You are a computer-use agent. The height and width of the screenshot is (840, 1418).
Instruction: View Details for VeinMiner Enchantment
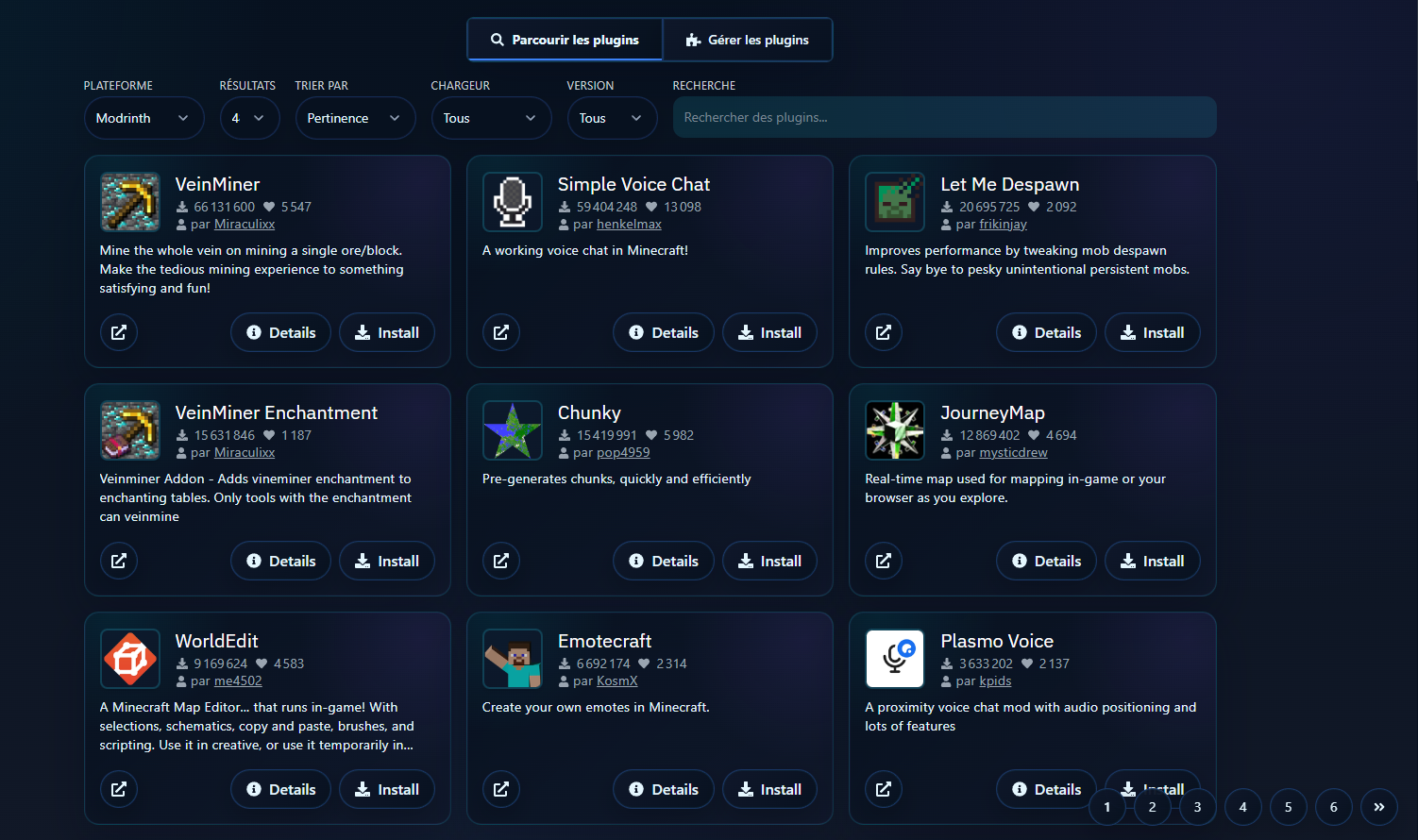click(x=280, y=561)
